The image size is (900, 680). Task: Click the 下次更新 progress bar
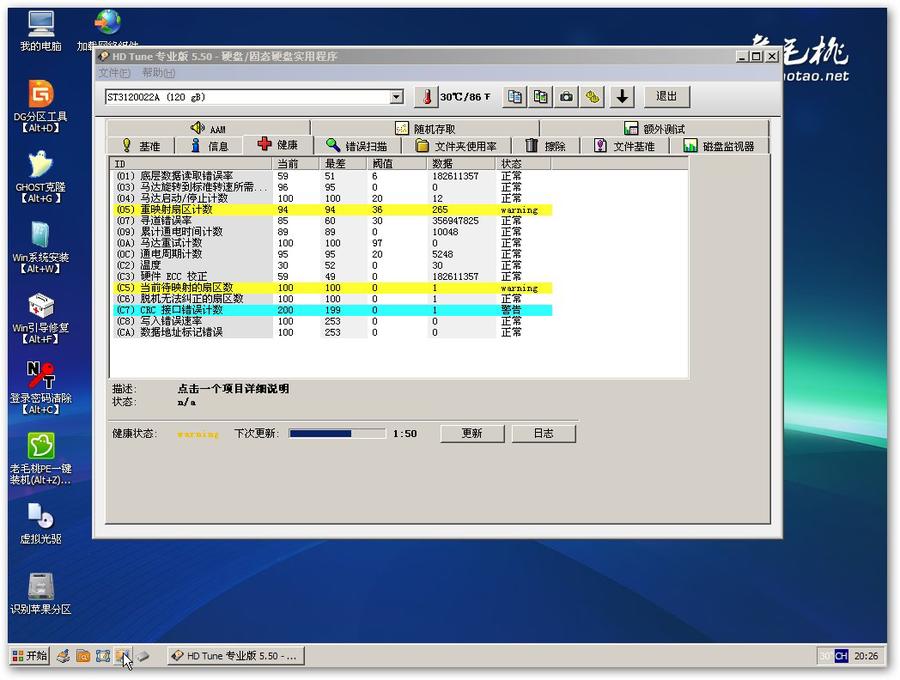[338, 434]
